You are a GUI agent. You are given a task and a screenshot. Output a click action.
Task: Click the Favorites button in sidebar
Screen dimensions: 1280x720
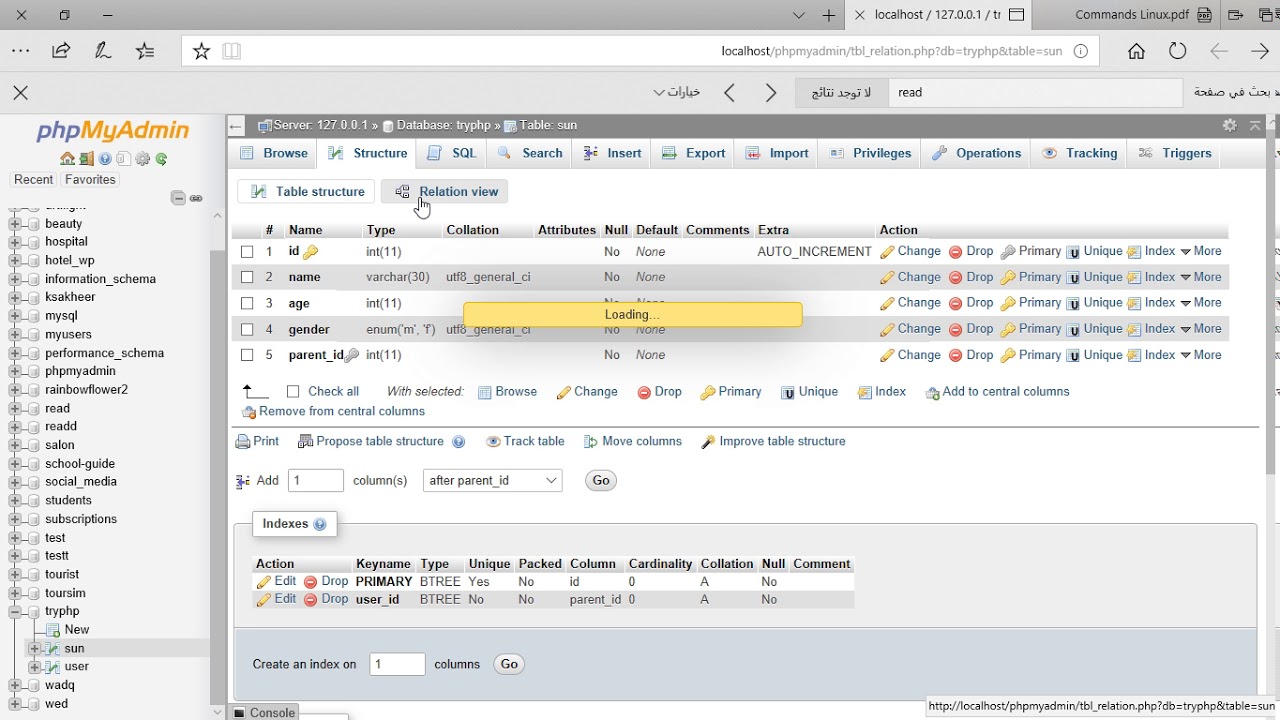click(x=90, y=180)
